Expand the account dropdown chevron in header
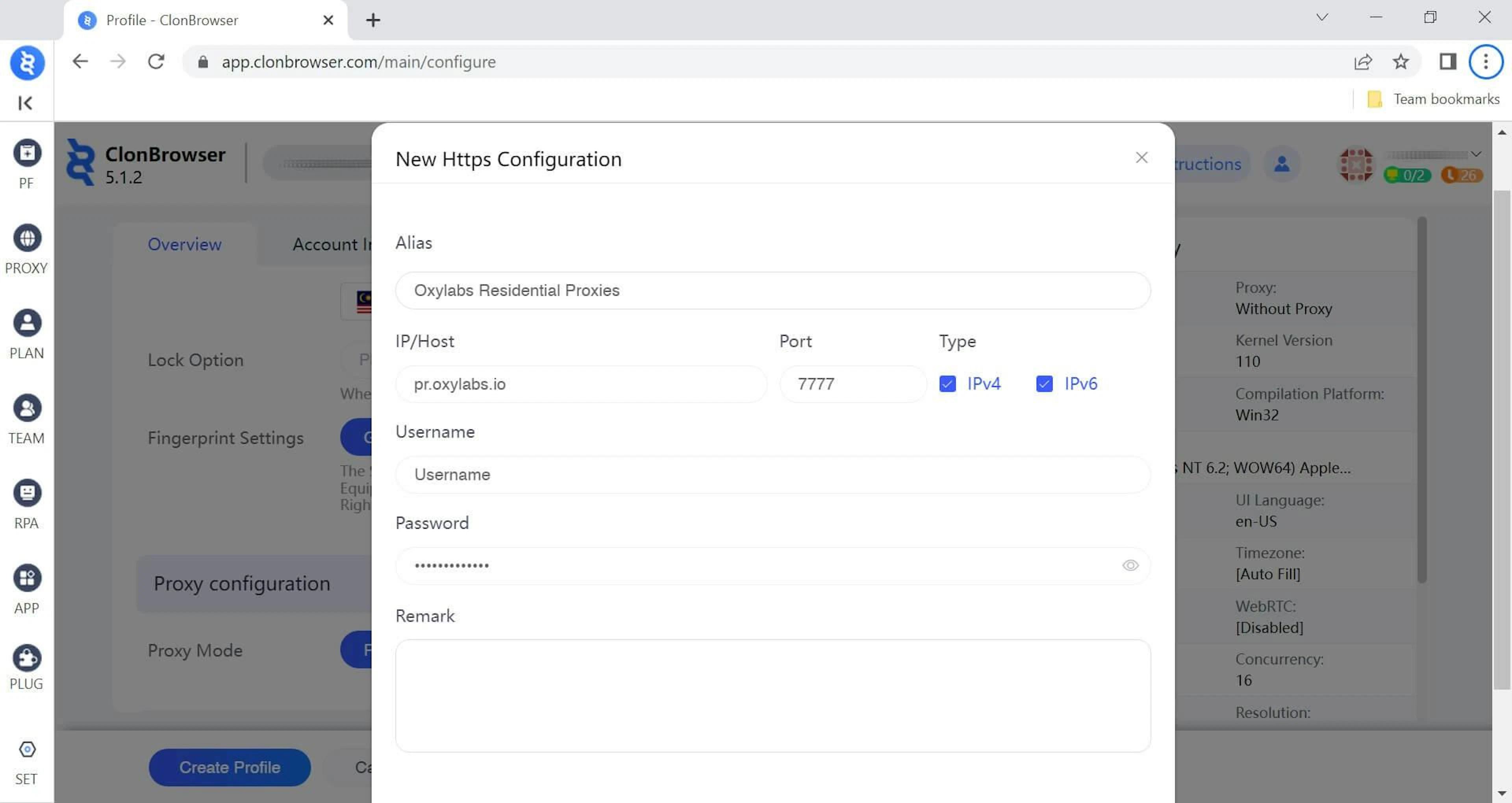Image resolution: width=1512 pixels, height=803 pixels. coord(1476,154)
